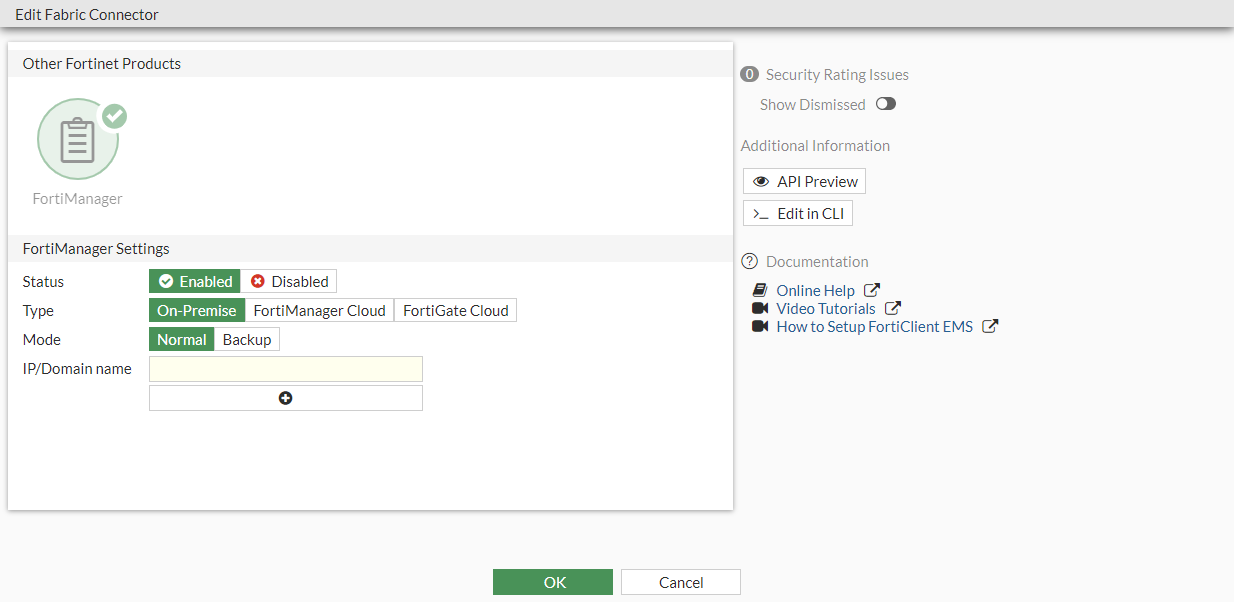Click the terminal icon beside Edit in CLI
Image resolution: width=1234 pixels, height=602 pixels.
coord(761,214)
